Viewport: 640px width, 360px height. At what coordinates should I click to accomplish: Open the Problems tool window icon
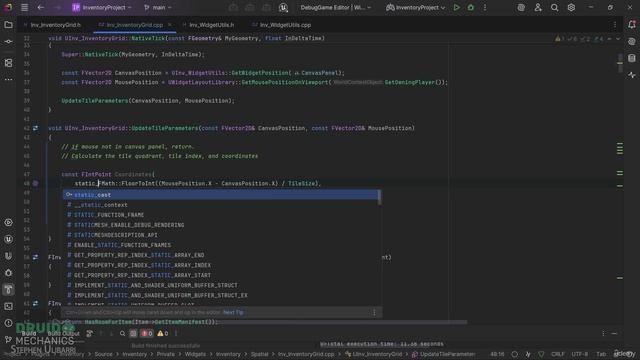[x=8, y=323]
